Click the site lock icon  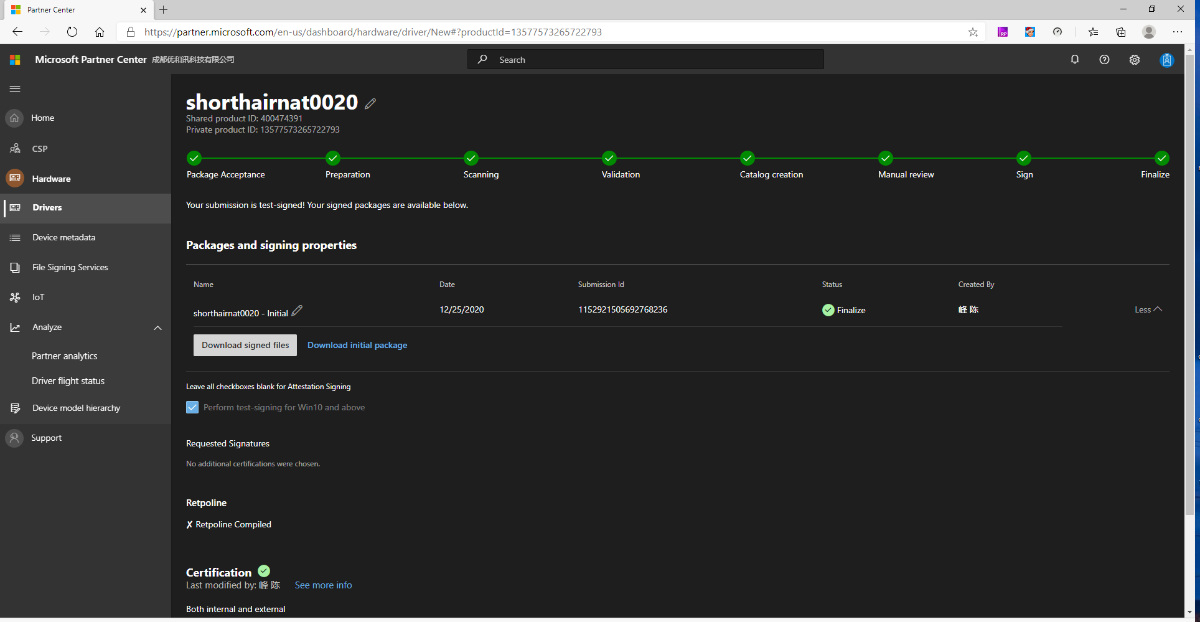131,32
